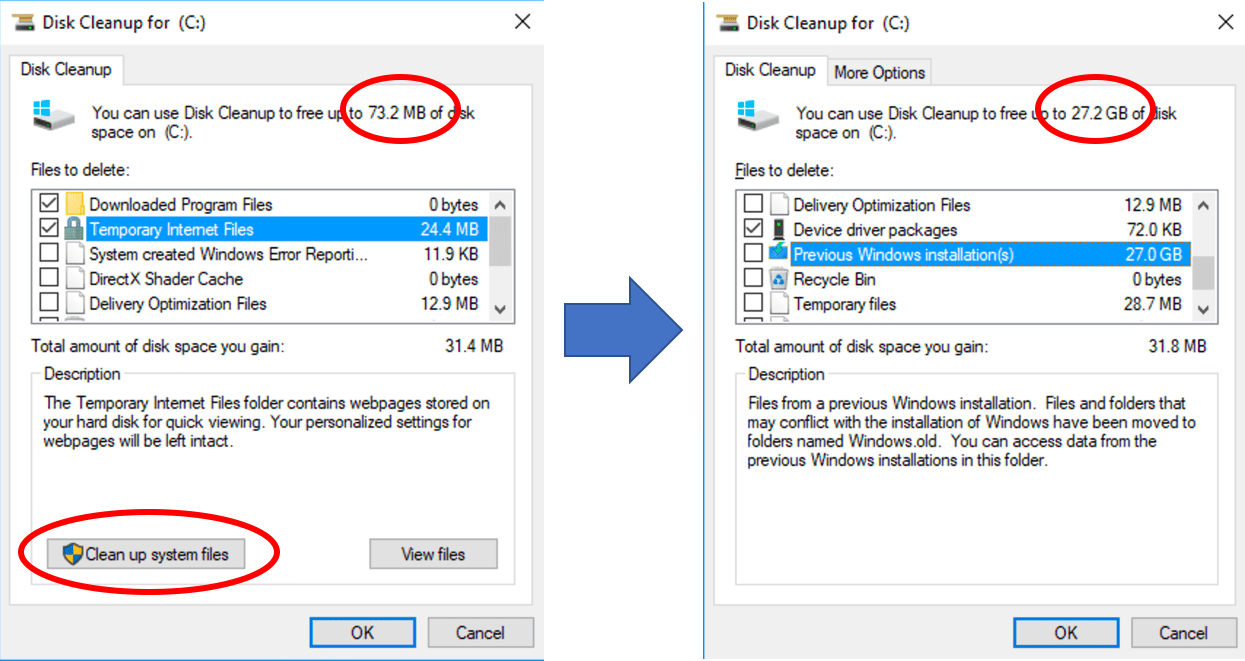Image resolution: width=1245 pixels, height=661 pixels.
Task: Click the Downloaded Program Files folder icon
Action: pos(74,204)
